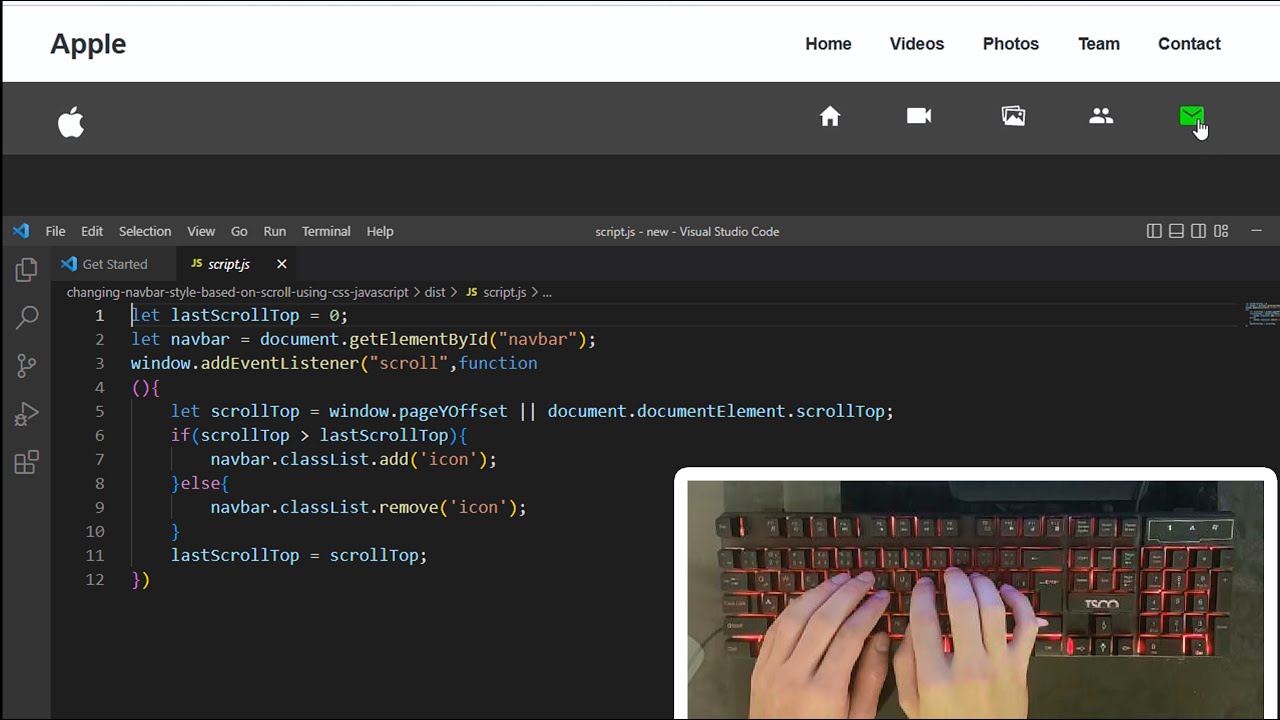Screen dimensions: 1280x720
Task: Click line number 6 in gutter
Action: click(99, 435)
